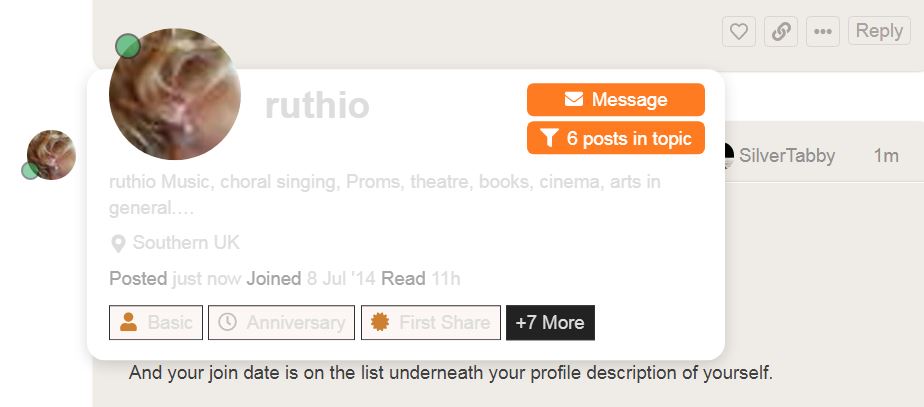Send ruthio a Message
This screenshot has width=924, height=407.
point(616,100)
